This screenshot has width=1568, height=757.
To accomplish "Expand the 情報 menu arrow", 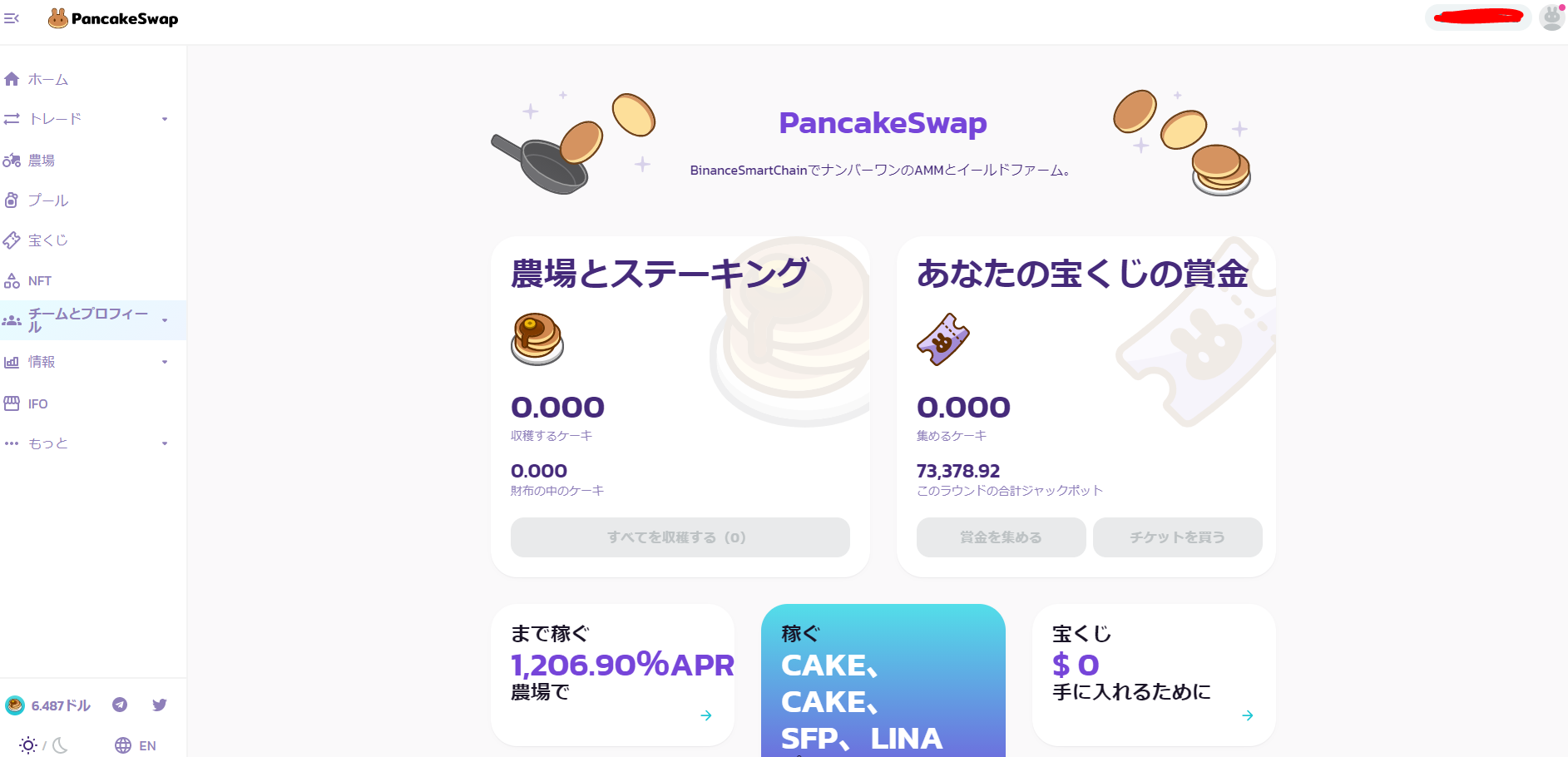I will click(165, 362).
